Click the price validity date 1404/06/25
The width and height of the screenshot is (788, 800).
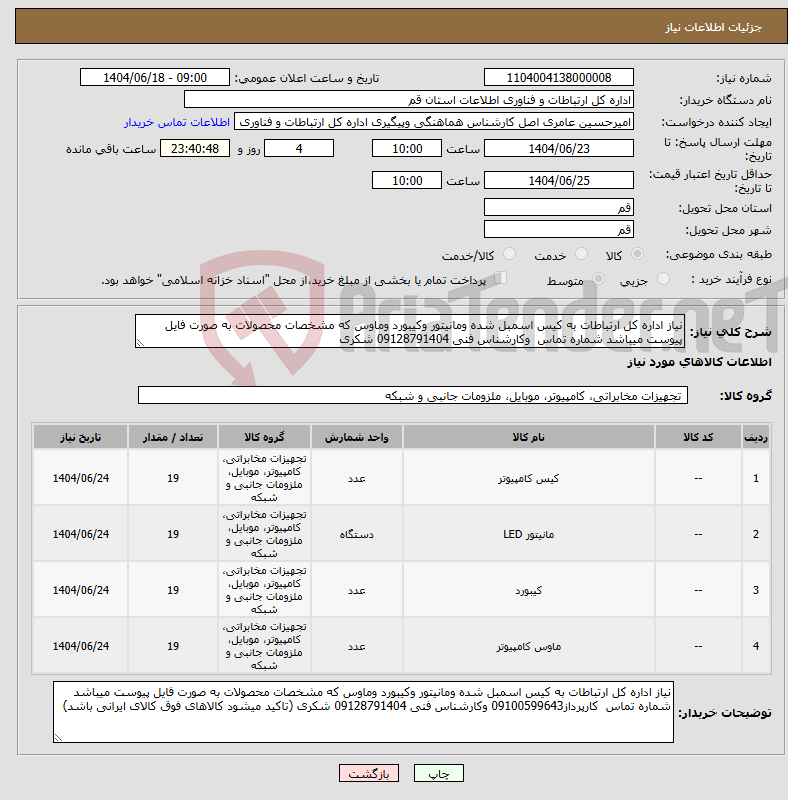pos(559,180)
